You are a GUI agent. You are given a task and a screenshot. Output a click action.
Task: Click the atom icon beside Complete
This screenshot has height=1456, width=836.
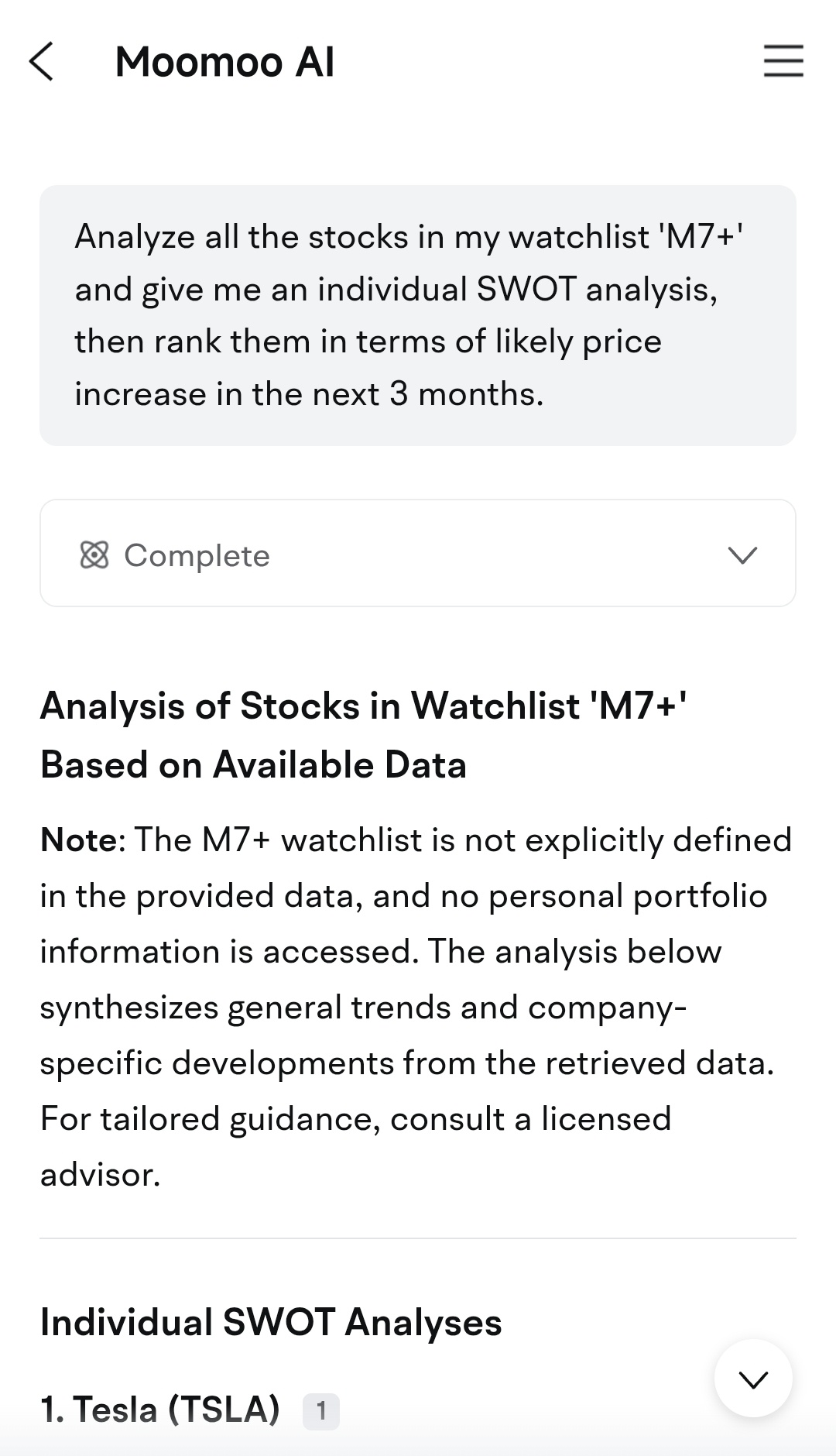coord(94,555)
